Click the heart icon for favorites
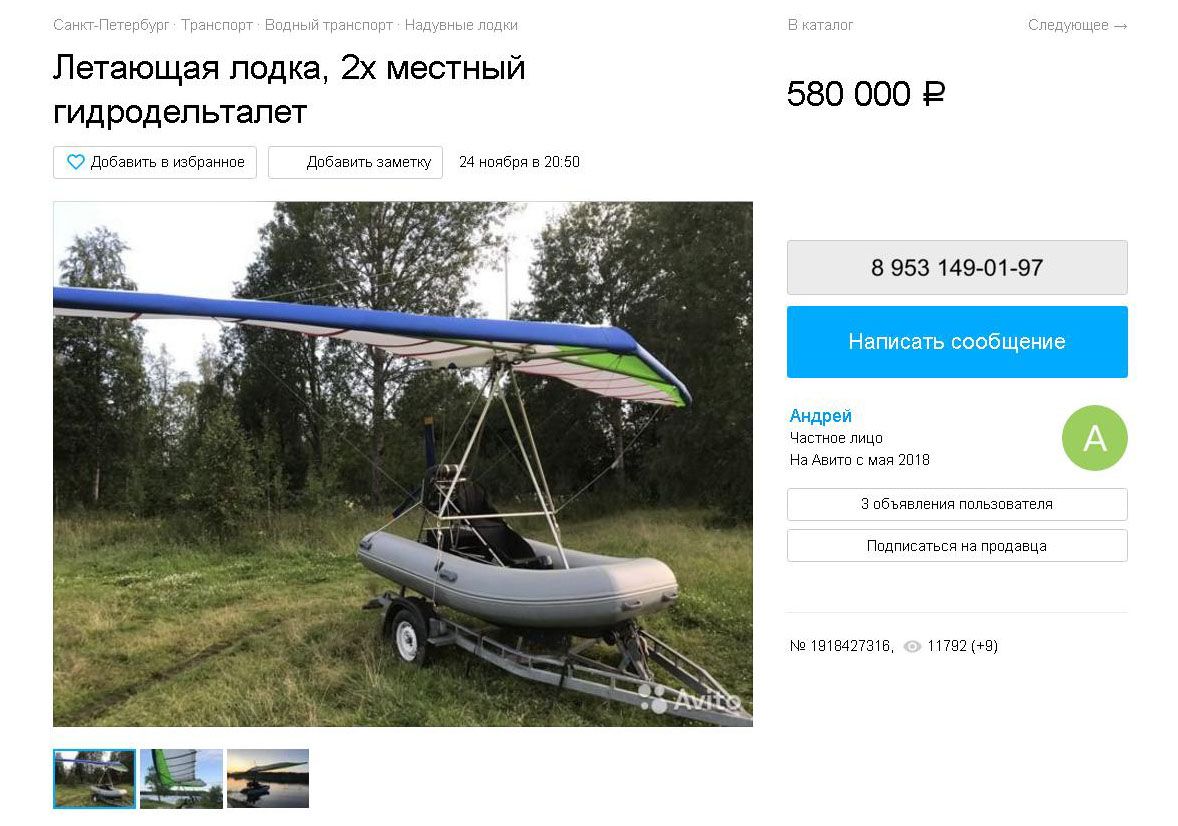This screenshot has width=1178, height=826. click(76, 162)
